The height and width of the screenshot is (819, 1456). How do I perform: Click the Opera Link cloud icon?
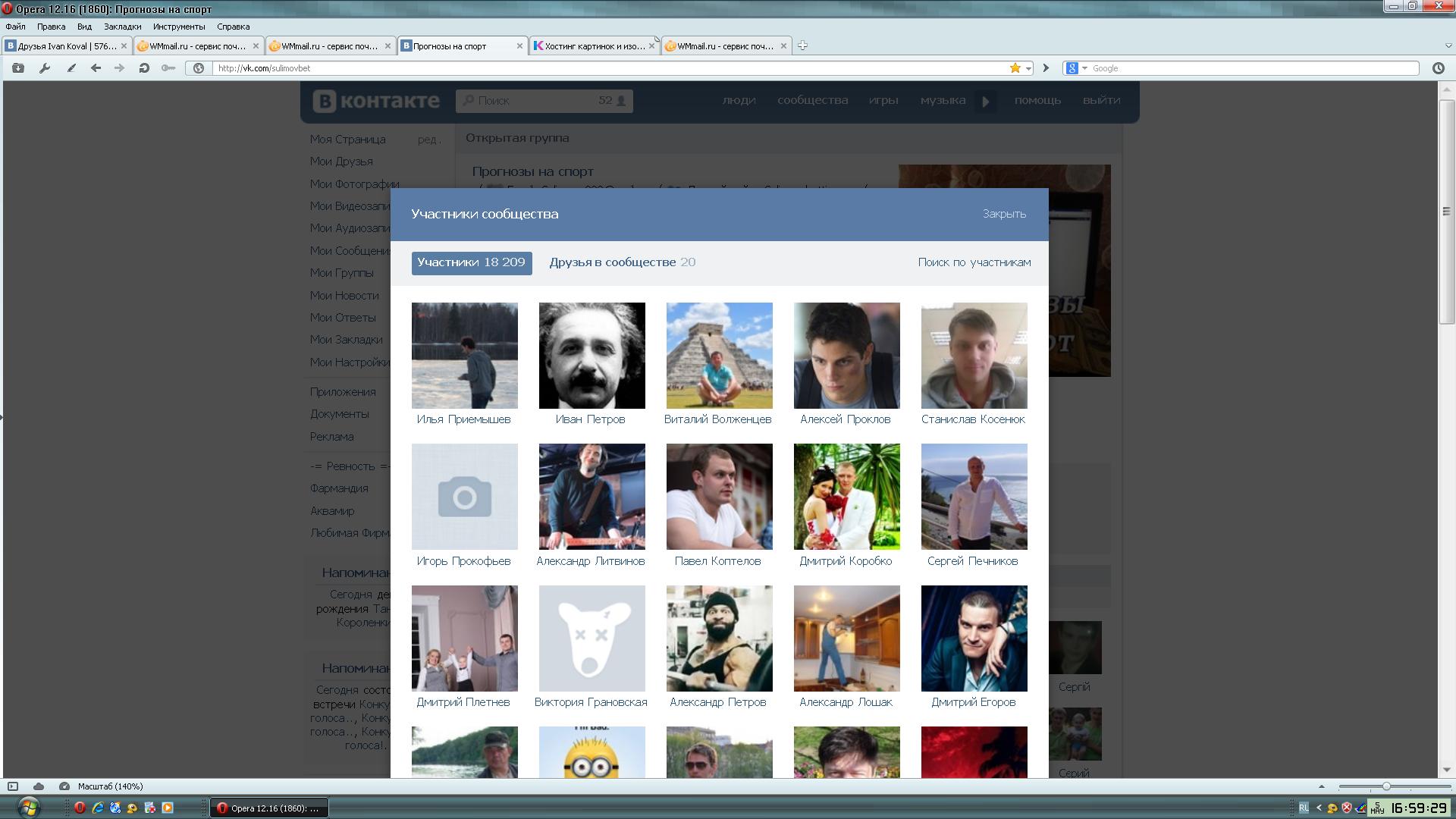(39, 786)
